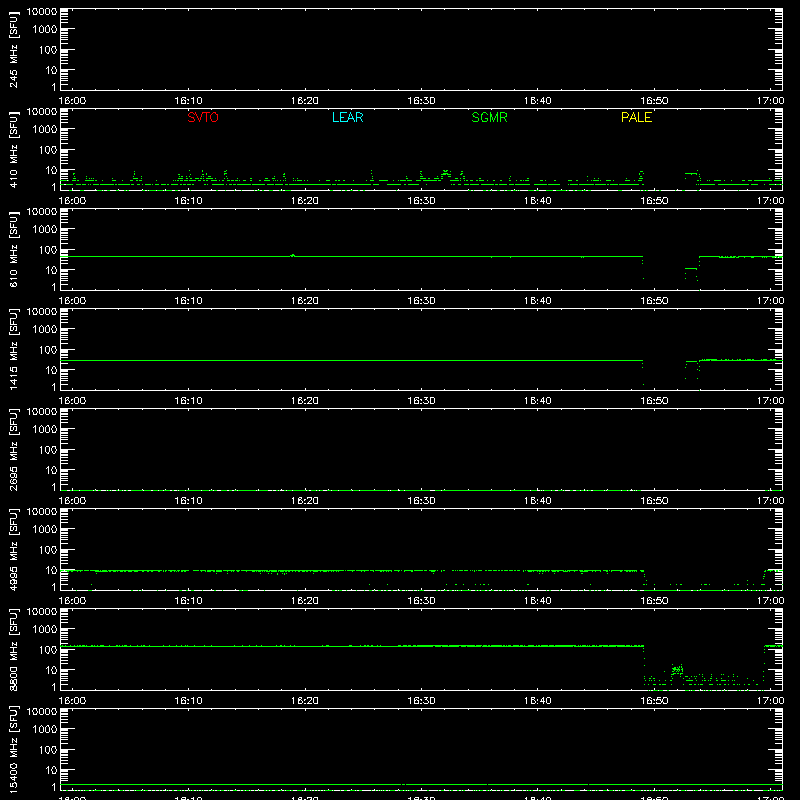The width and height of the screenshot is (800, 800).
Task: Select the 8800 MHz [SFU] axis label
Action: coord(14,649)
